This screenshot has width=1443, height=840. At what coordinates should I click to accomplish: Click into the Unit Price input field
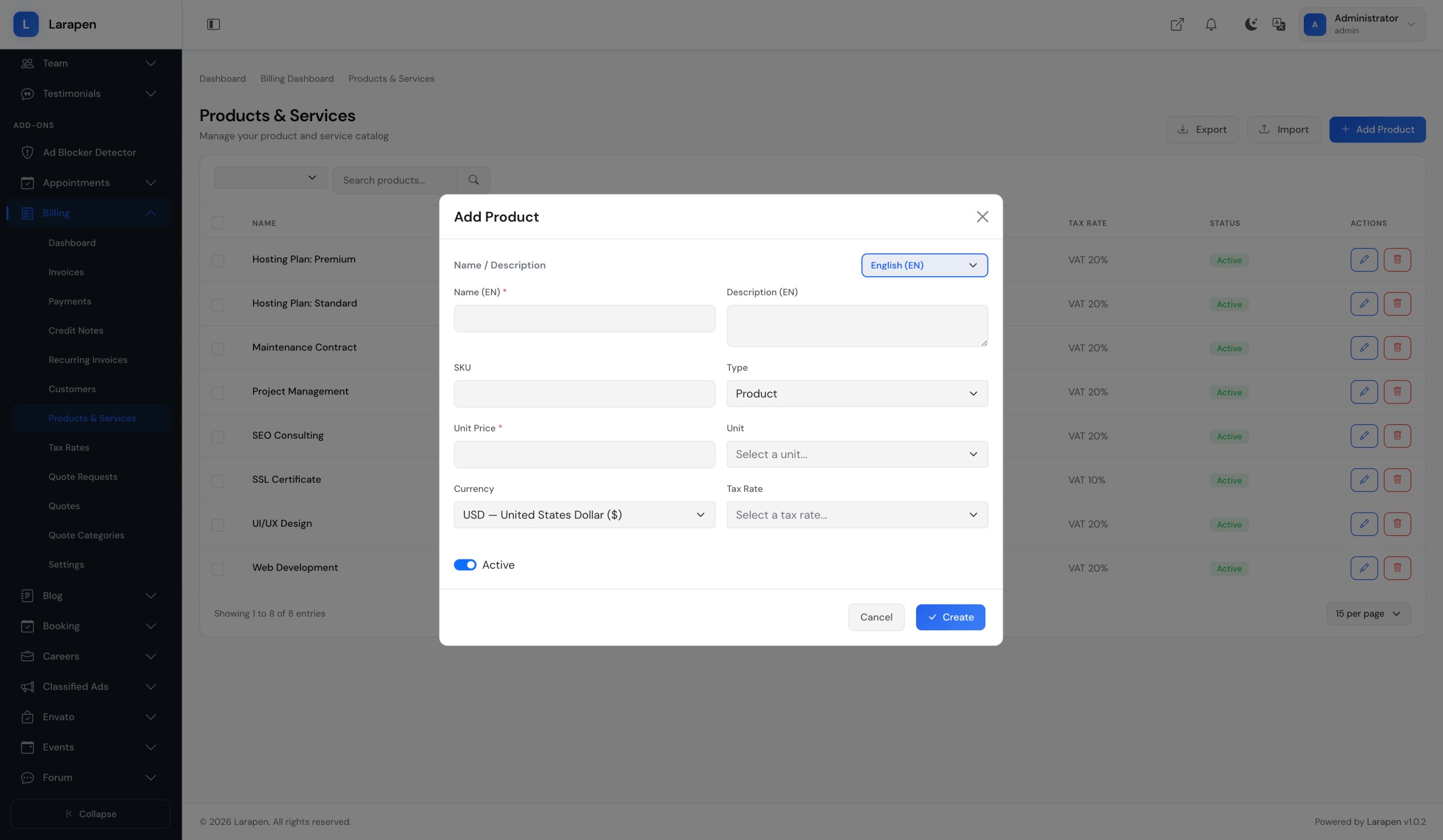584,454
